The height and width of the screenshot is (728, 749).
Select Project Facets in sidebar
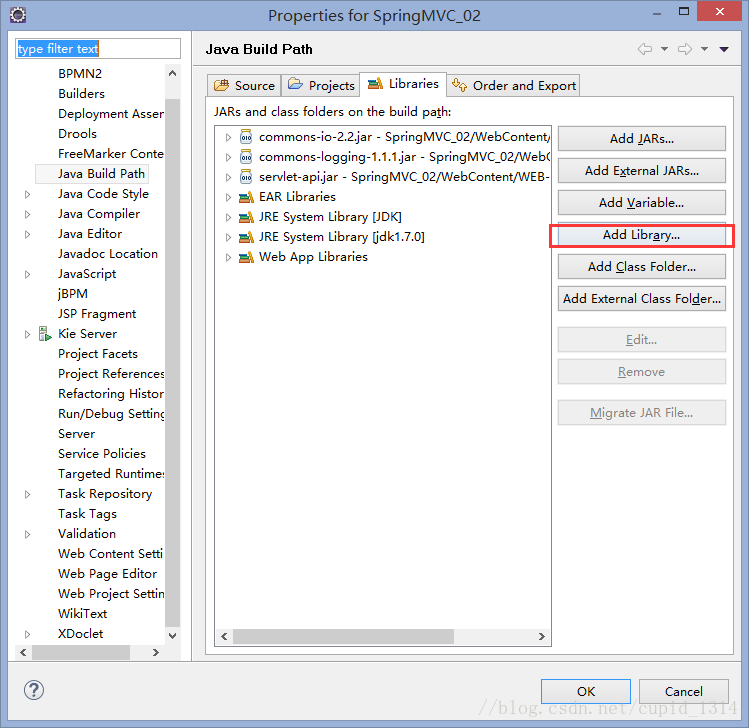[98, 354]
